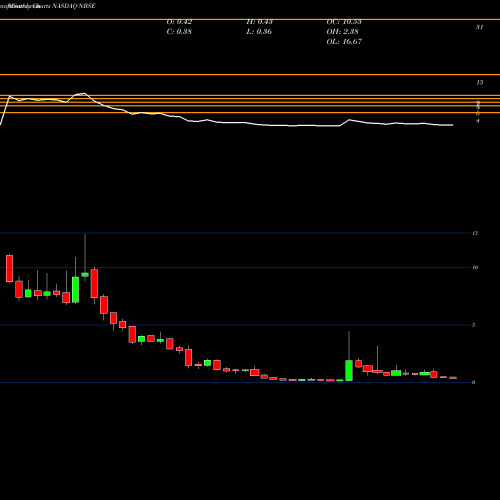
Task: Click the 'OH: 2.38' value
Action: coord(343,32)
